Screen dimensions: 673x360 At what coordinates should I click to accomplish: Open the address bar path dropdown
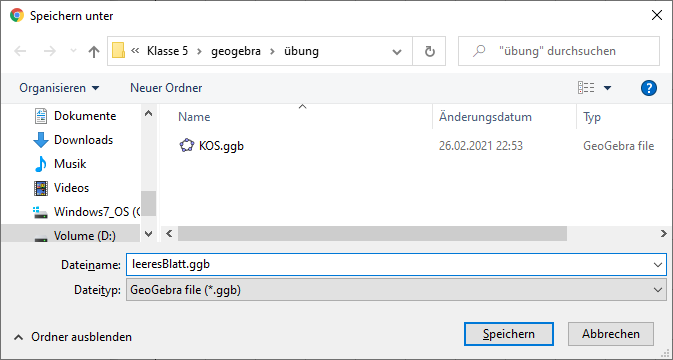click(397, 51)
